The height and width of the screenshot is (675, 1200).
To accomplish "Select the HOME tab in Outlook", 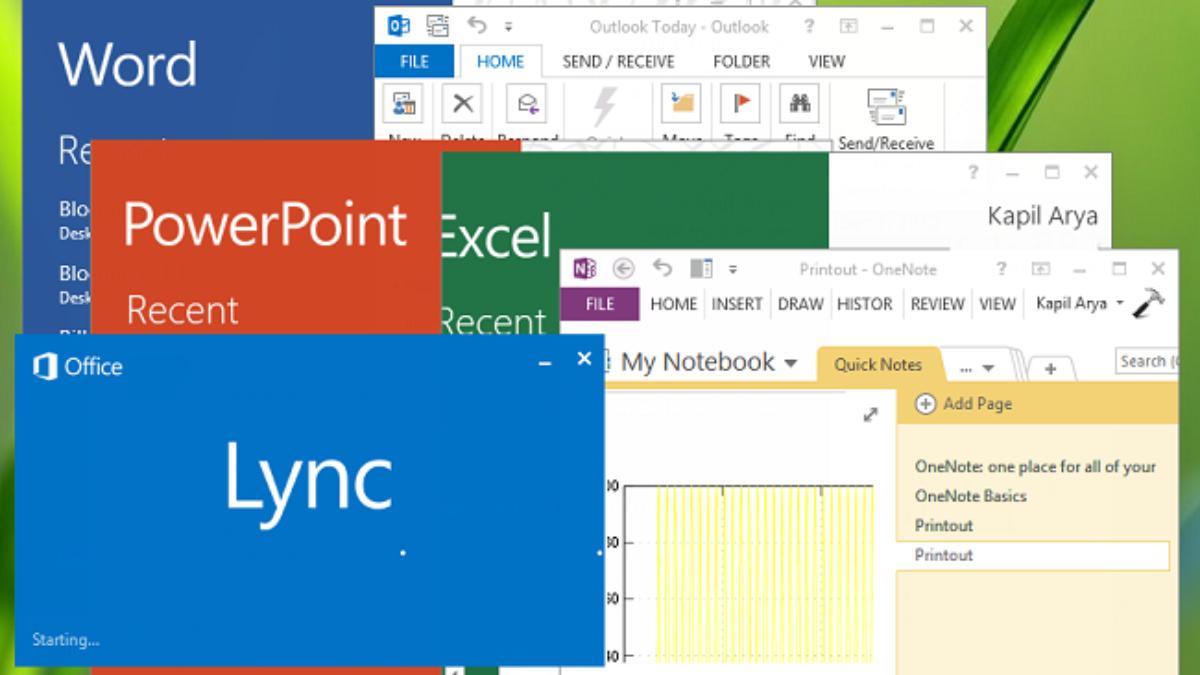I will [501, 61].
